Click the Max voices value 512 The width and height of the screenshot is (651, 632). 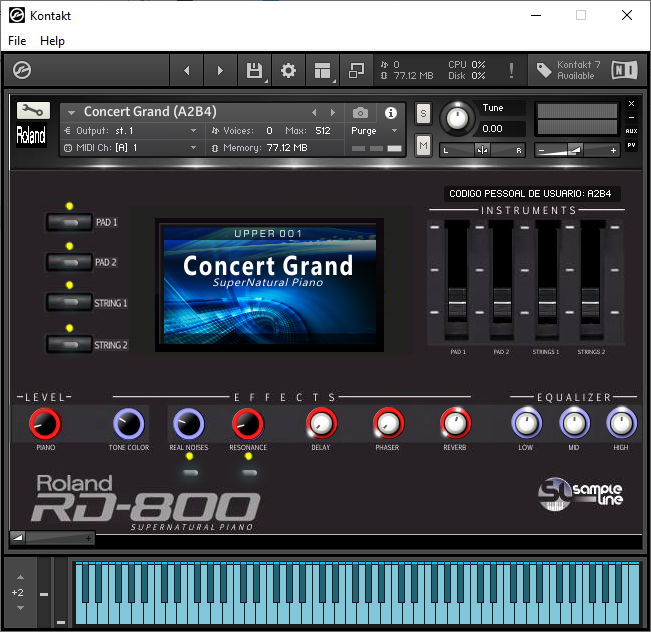point(323,131)
